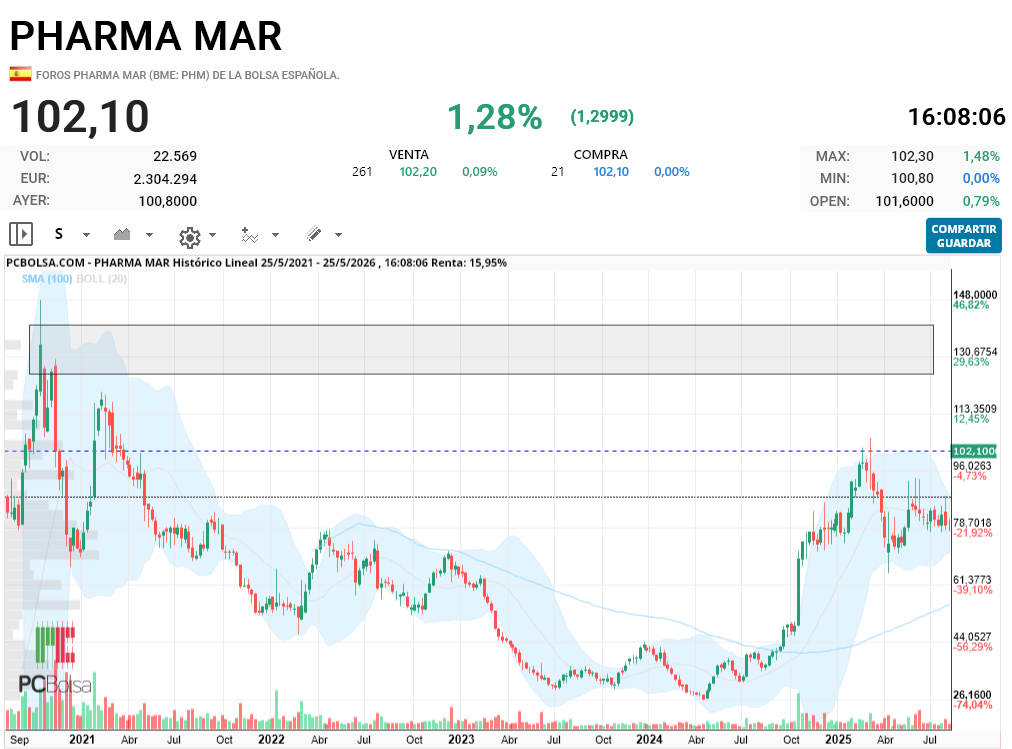
Task: Click the COMPRA quantity 21
Action: tap(558, 172)
